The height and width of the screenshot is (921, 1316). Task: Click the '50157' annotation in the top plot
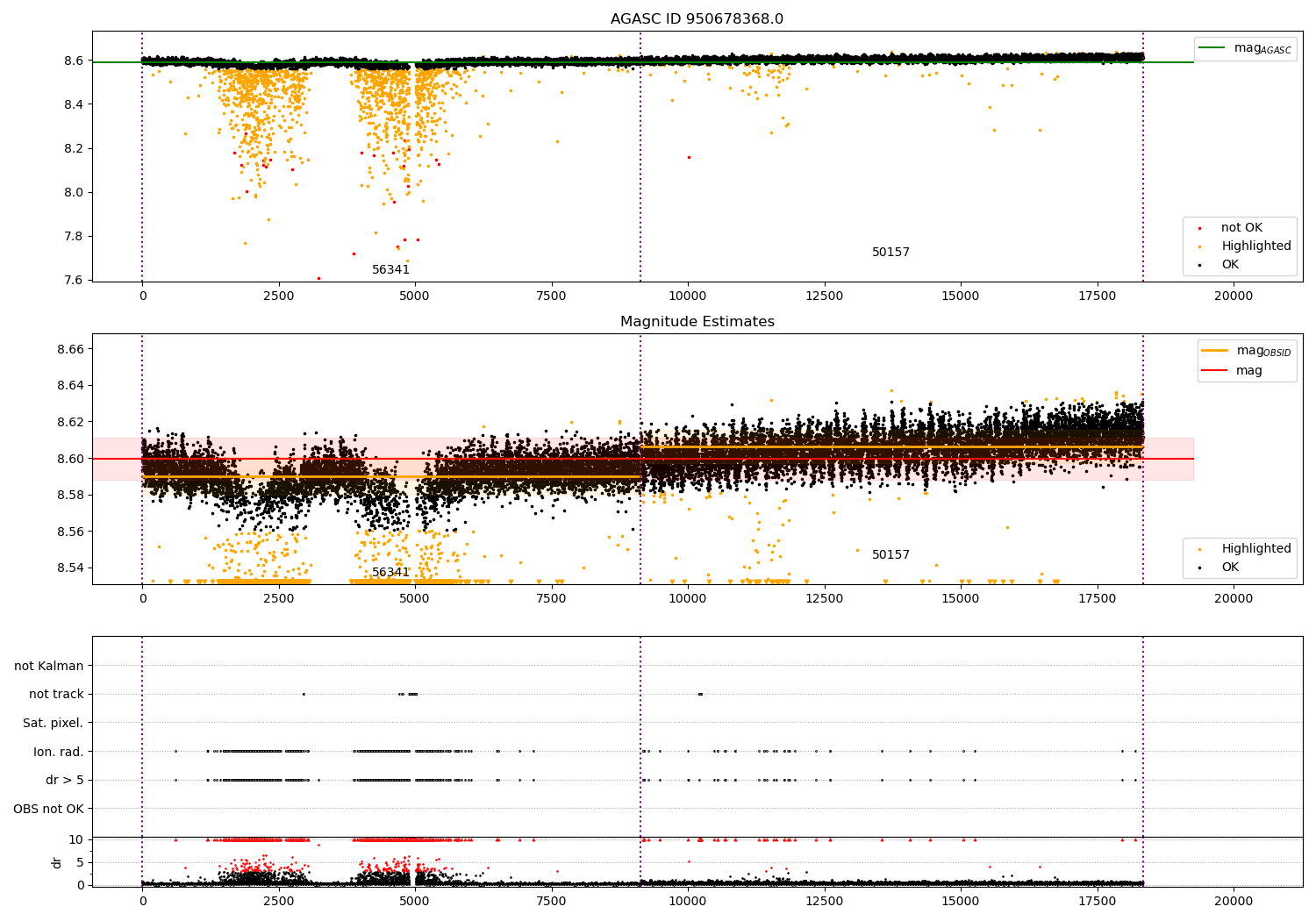[890, 253]
